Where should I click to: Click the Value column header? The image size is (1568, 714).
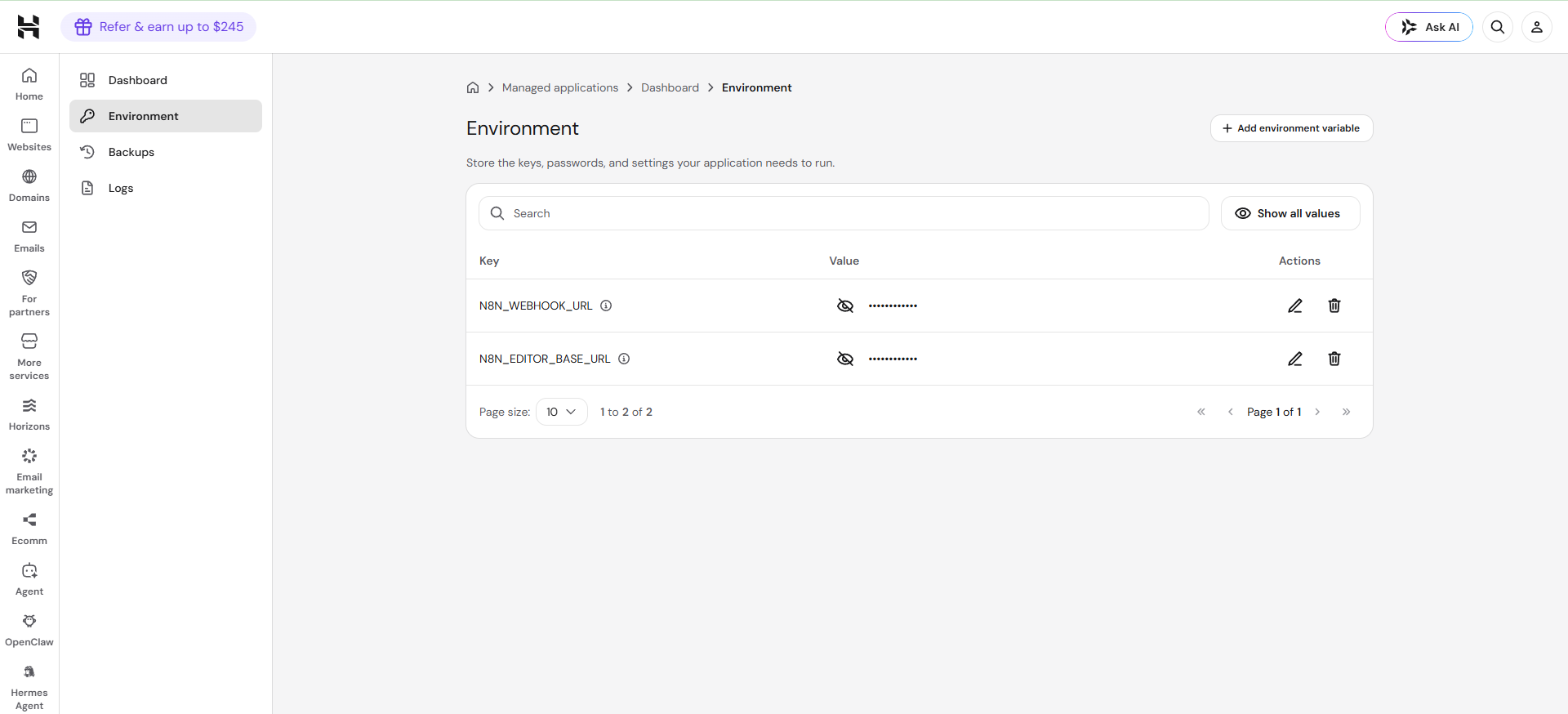(x=844, y=261)
